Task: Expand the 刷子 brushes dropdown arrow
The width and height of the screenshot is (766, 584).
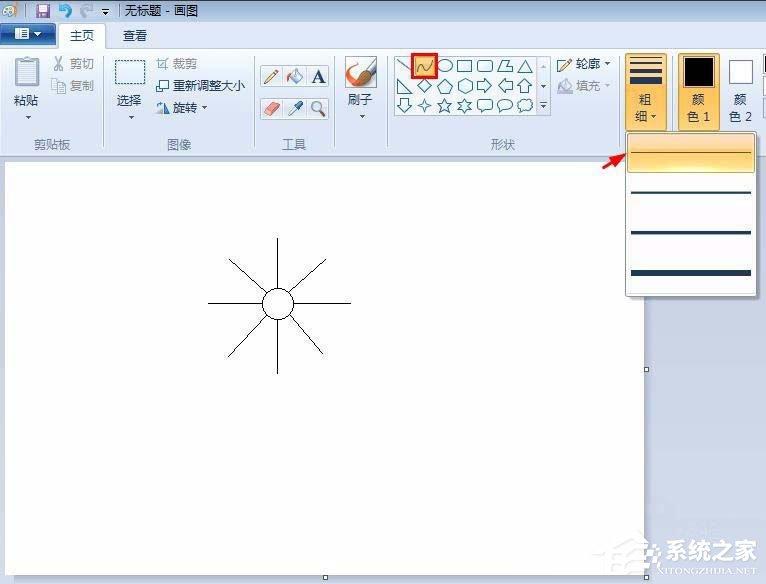Action: (x=362, y=116)
